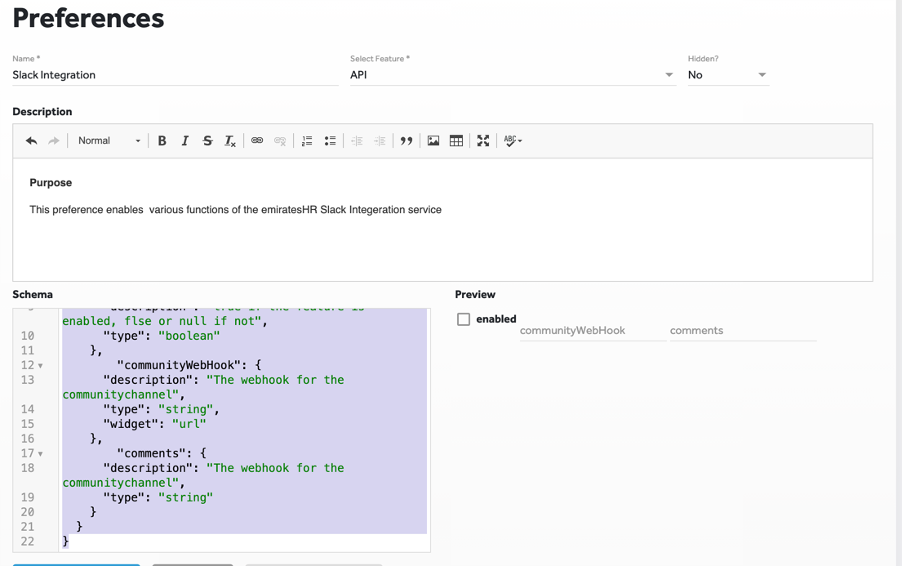
Task: Open the Normal paragraph format dropdown
Action: [109, 141]
